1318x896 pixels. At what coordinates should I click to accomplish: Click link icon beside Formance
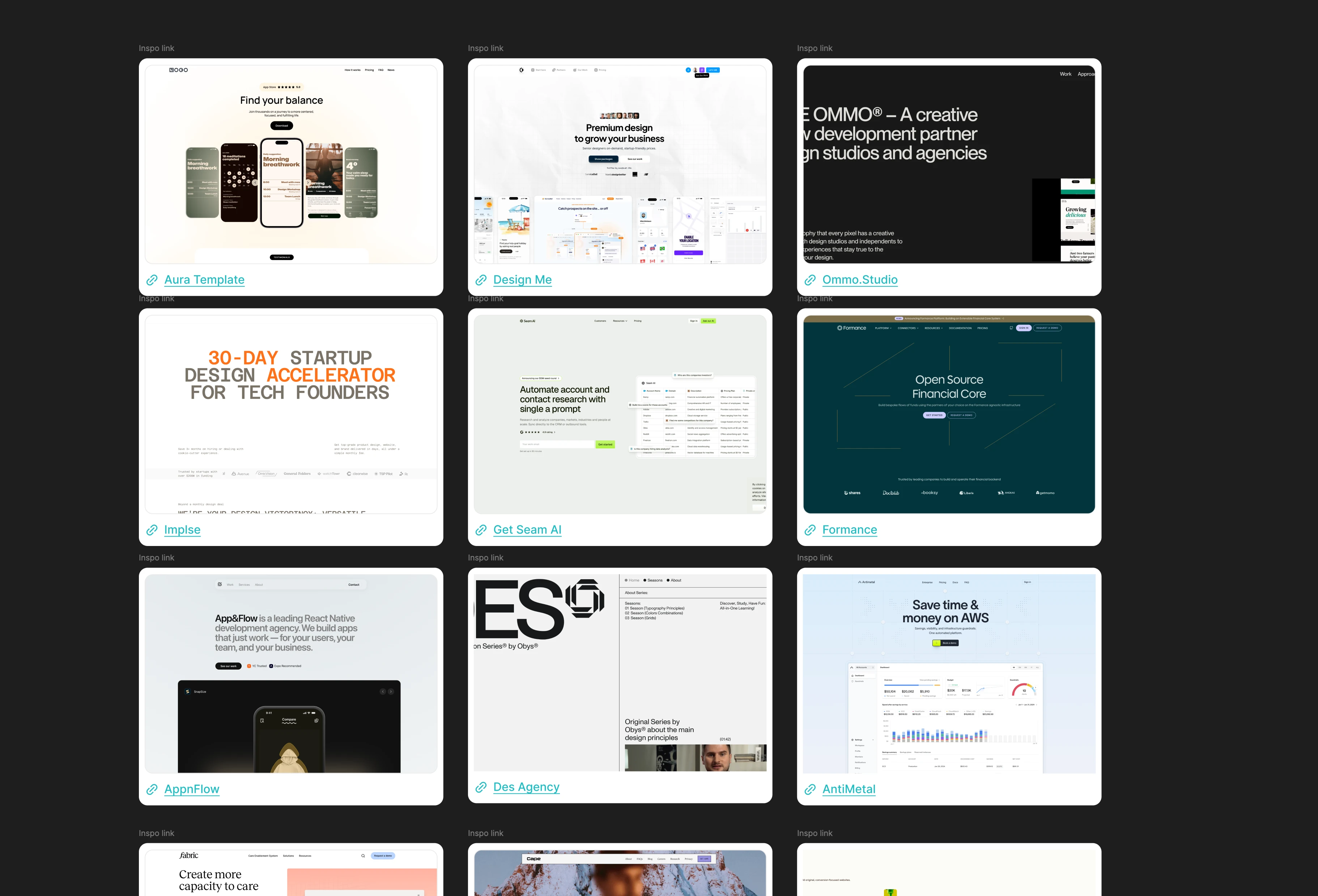coord(810,530)
